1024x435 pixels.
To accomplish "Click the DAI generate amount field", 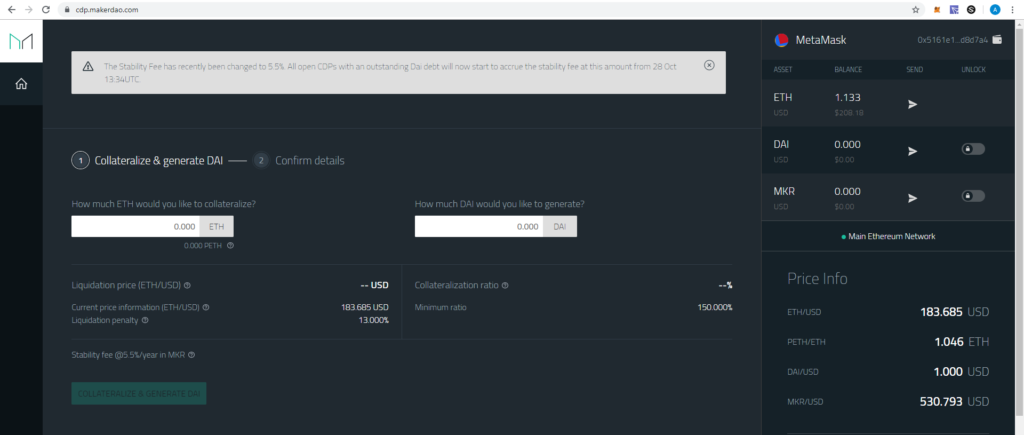I will (x=479, y=226).
